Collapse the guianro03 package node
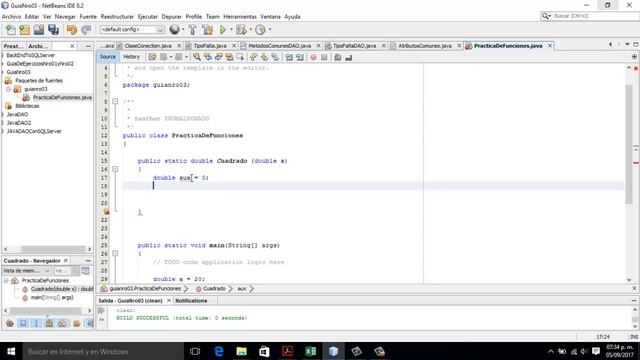Screen dimensions: 640x360 [8, 89]
